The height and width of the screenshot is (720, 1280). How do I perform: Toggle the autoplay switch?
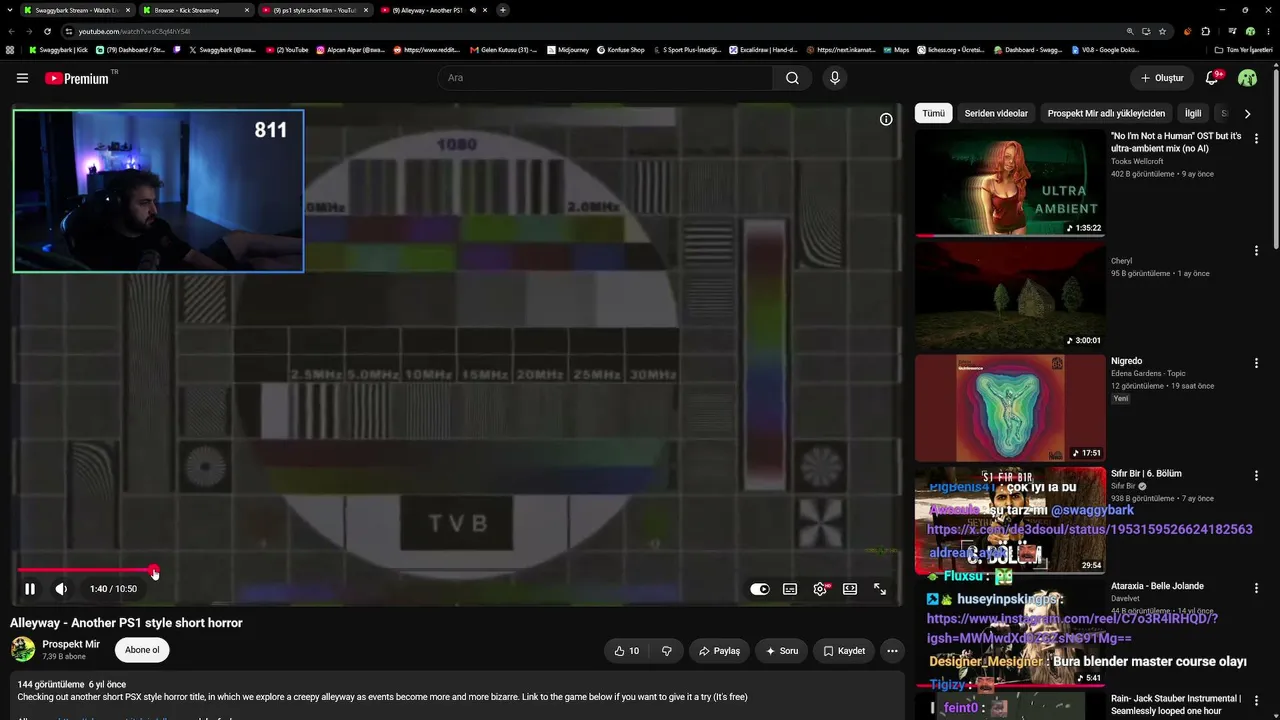pos(760,589)
